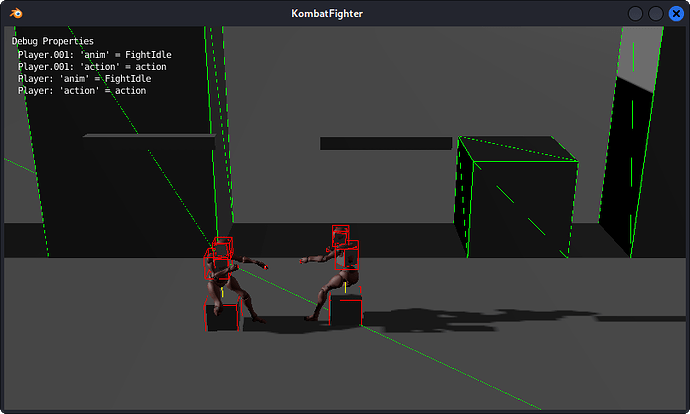Click the Player 'action' = action line
This screenshot has height=414, width=690.
tap(82, 90)
